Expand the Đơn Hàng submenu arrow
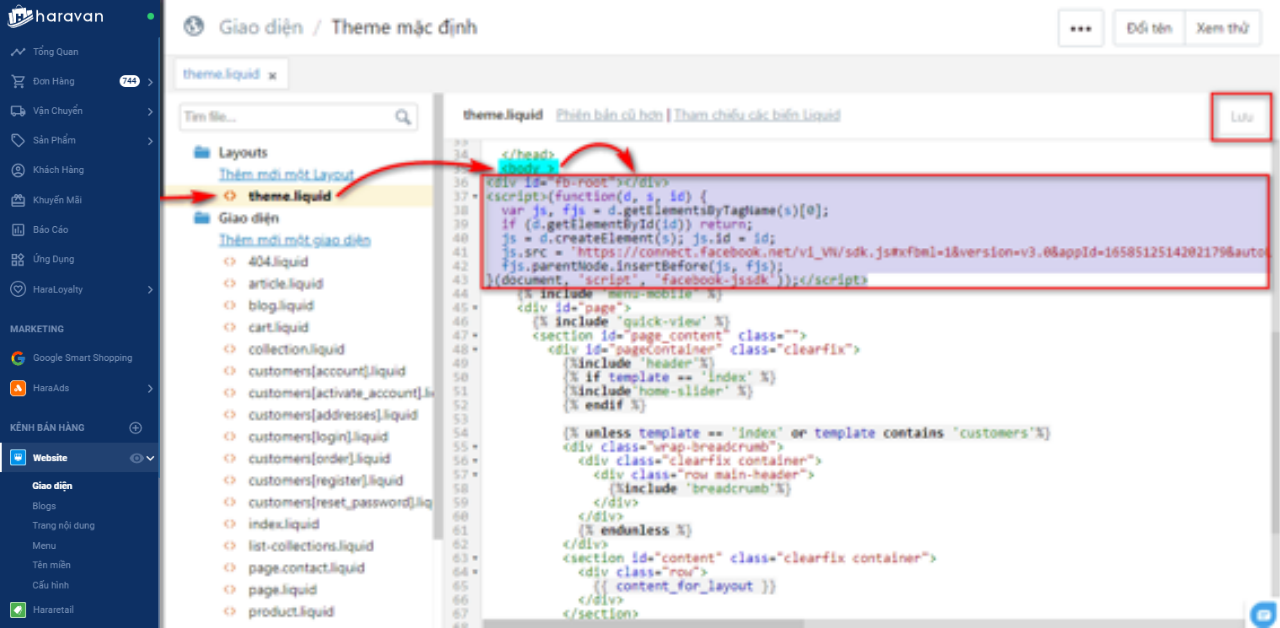 tap(150, 82)
